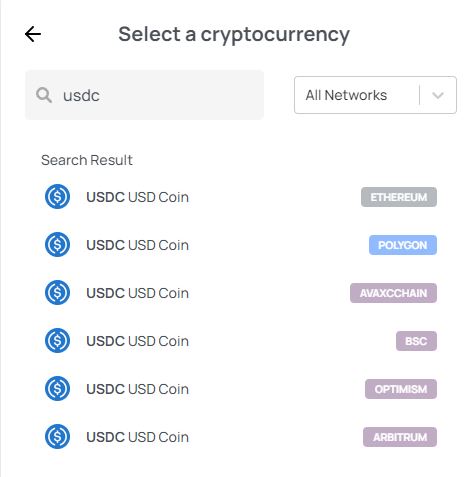
Task: Select the USDC coin icon for Arbitrum
Action: (58, 437)
